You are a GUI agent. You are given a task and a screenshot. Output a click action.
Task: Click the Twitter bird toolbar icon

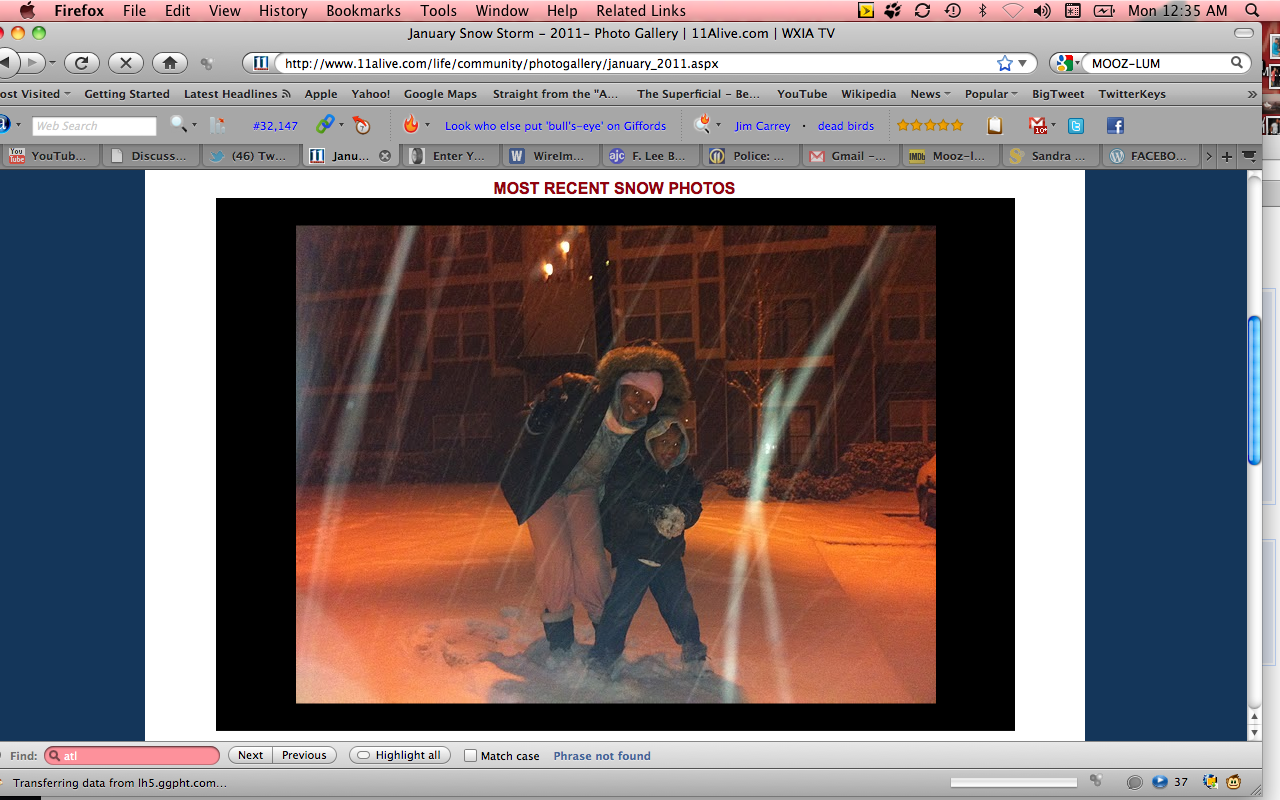tap(1076, 126)
